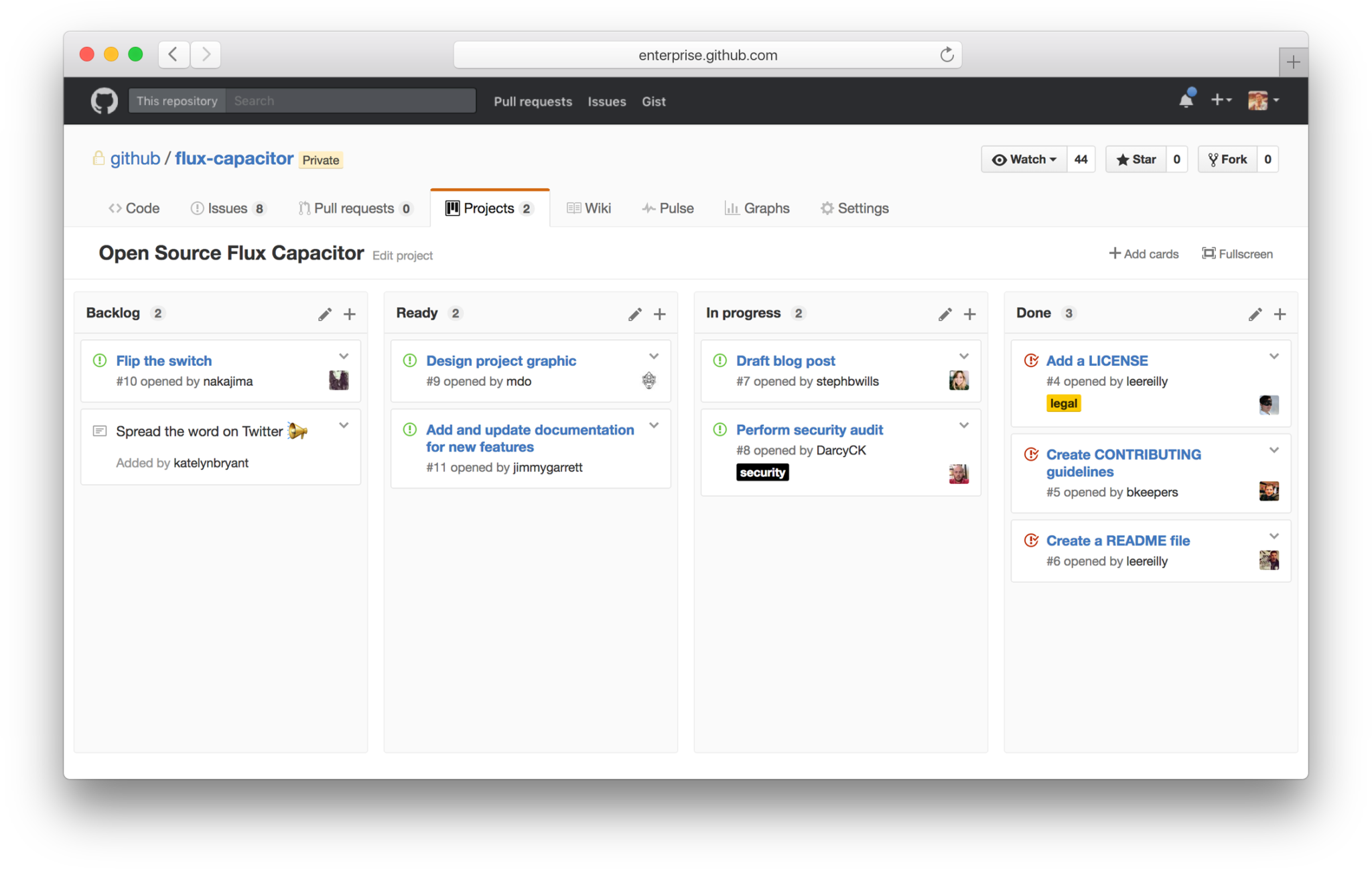Viewport: 1372px width, 869px height.
Task: Click the GitHub Octocat logo icon
Action: (x=103, y=100)
